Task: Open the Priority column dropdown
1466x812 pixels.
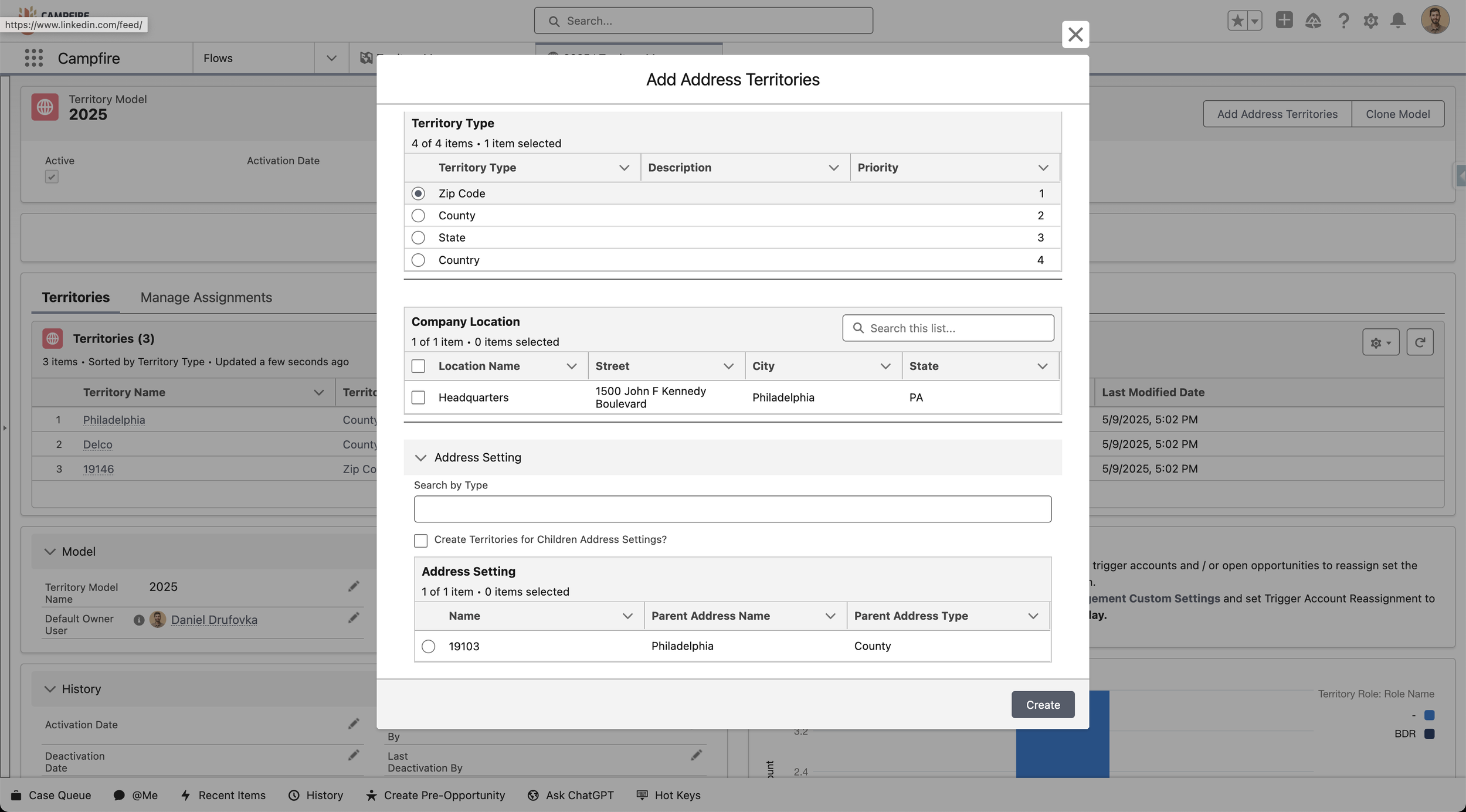Action: click(1043, 168)
